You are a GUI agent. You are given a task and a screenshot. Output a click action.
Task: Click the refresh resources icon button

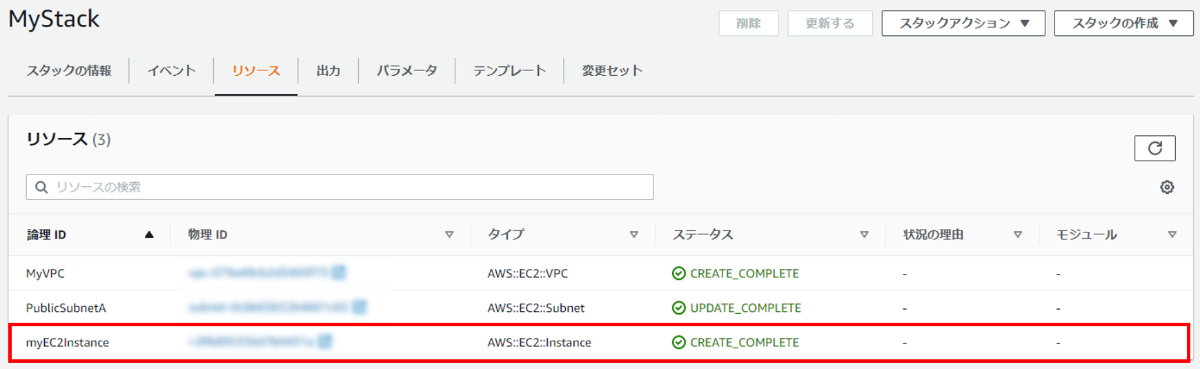tap(1154, 148)
